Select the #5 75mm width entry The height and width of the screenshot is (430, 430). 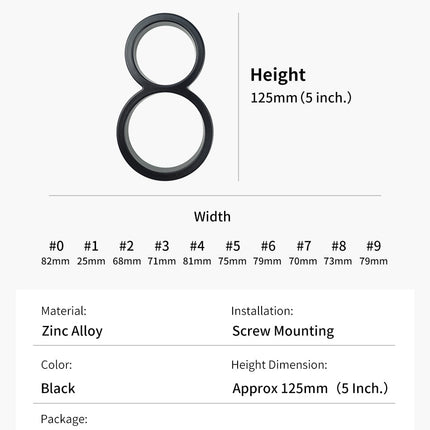232,253
